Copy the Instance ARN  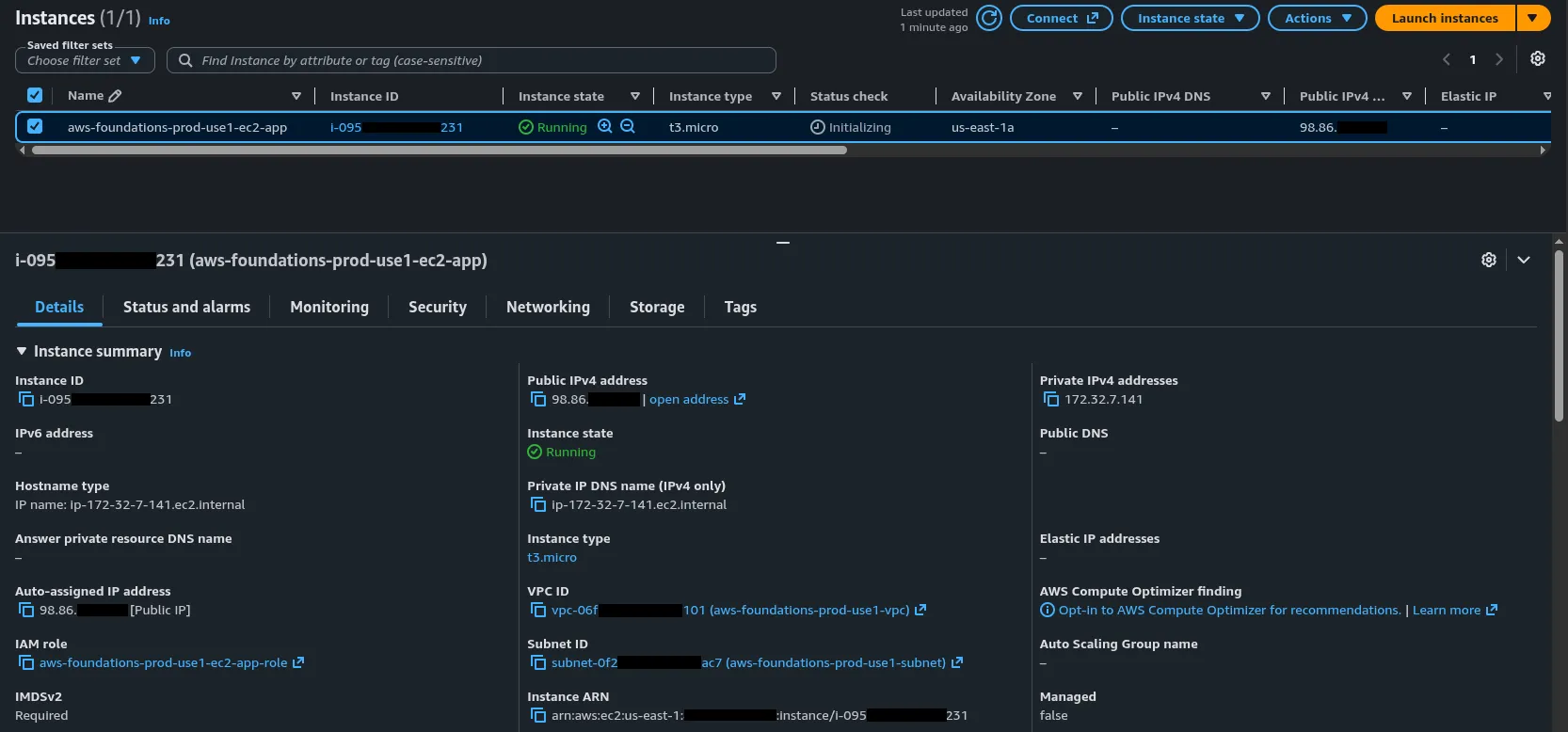(538, 715)
